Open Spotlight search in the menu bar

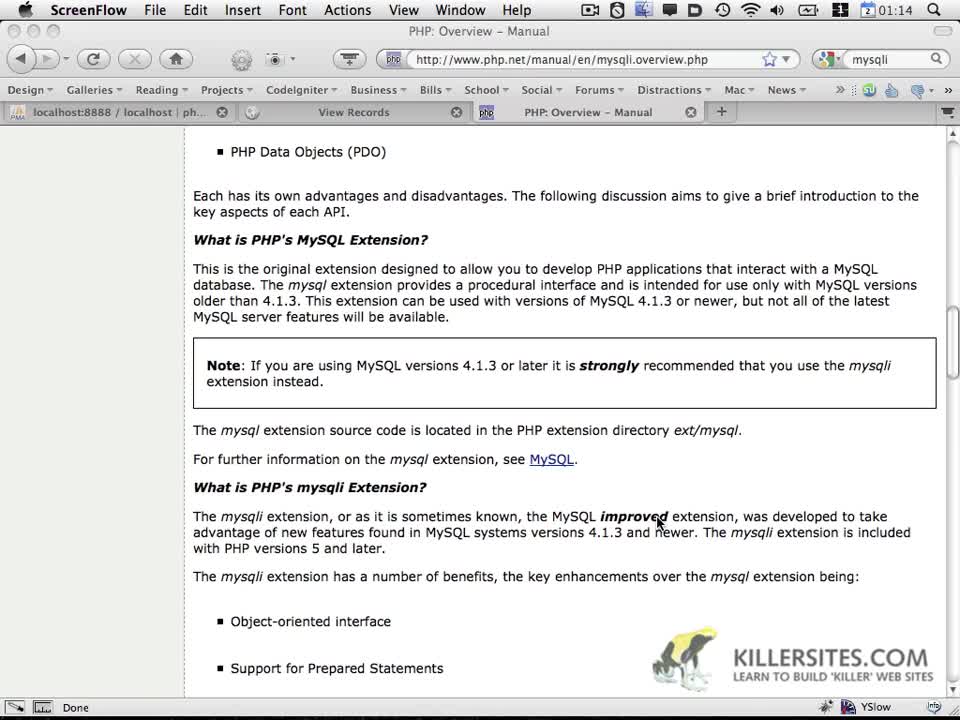click(x=934, y=10)
